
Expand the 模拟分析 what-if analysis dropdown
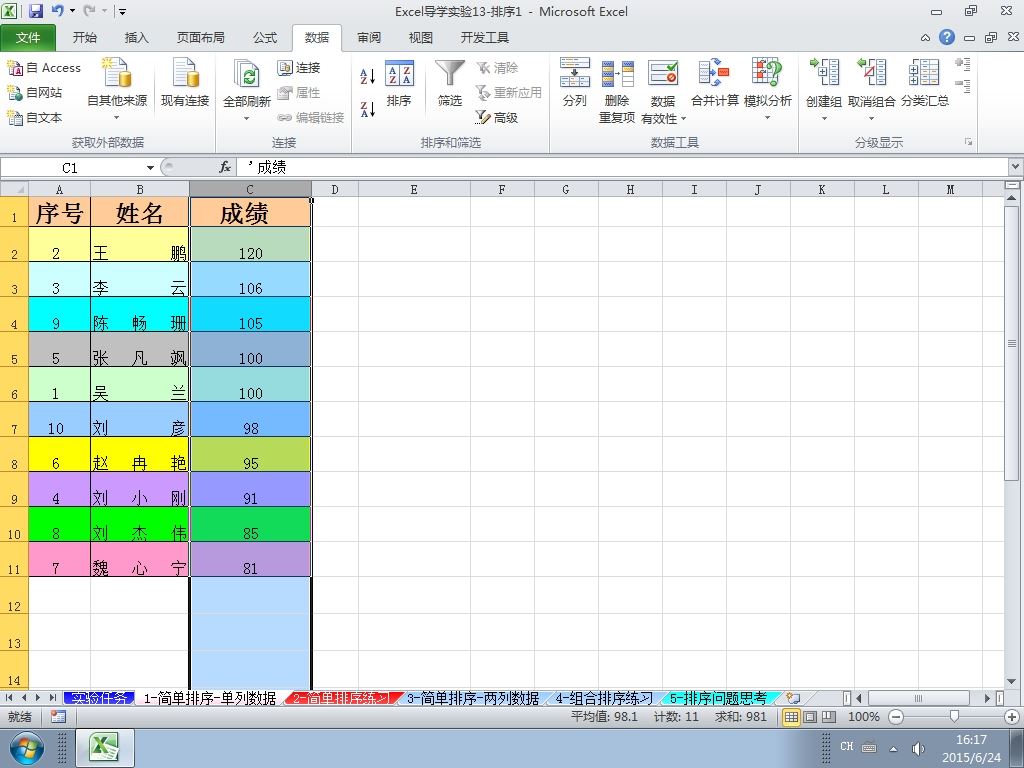[x=767, y=118]
